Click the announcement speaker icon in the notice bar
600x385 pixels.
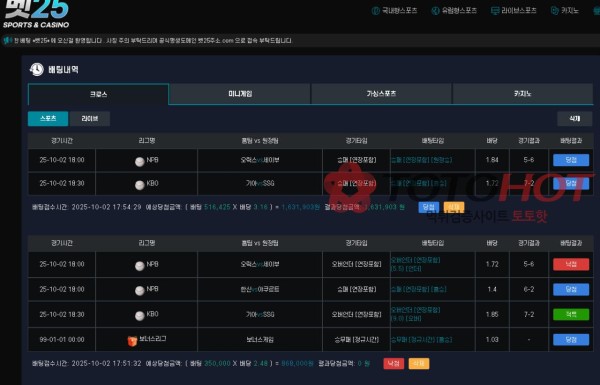7,41
